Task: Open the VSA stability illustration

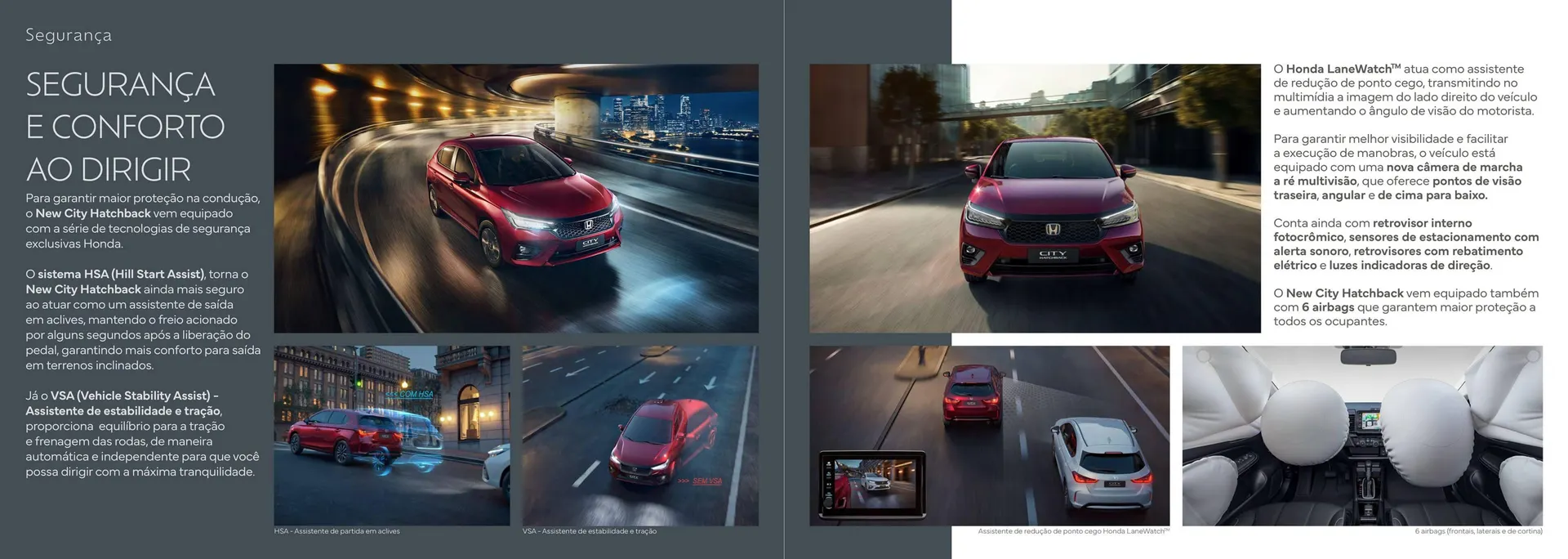Action: pyautogui.click(x=640, y=435)
